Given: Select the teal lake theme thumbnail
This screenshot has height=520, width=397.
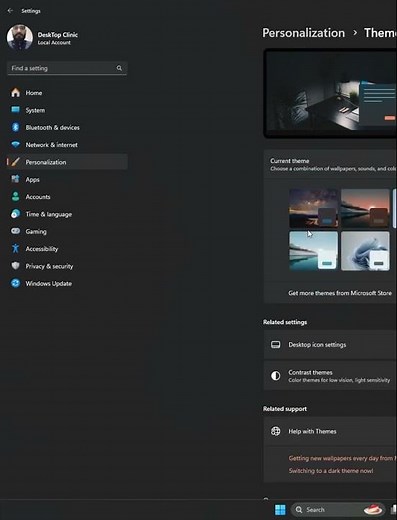Looking at the screenshot, I should tap(313, 251).
